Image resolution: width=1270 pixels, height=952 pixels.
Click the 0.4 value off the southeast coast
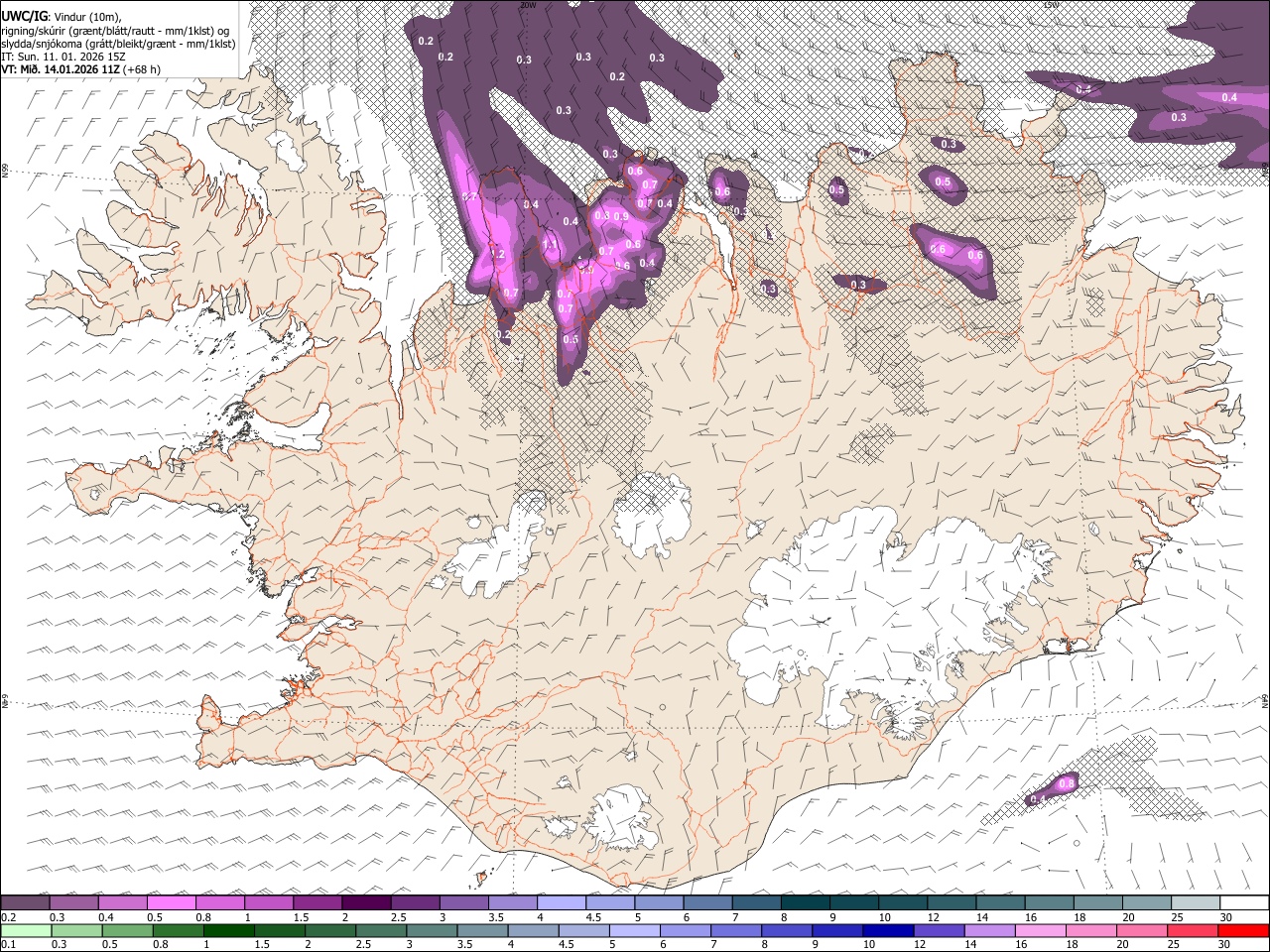(x=1038, y=799)
